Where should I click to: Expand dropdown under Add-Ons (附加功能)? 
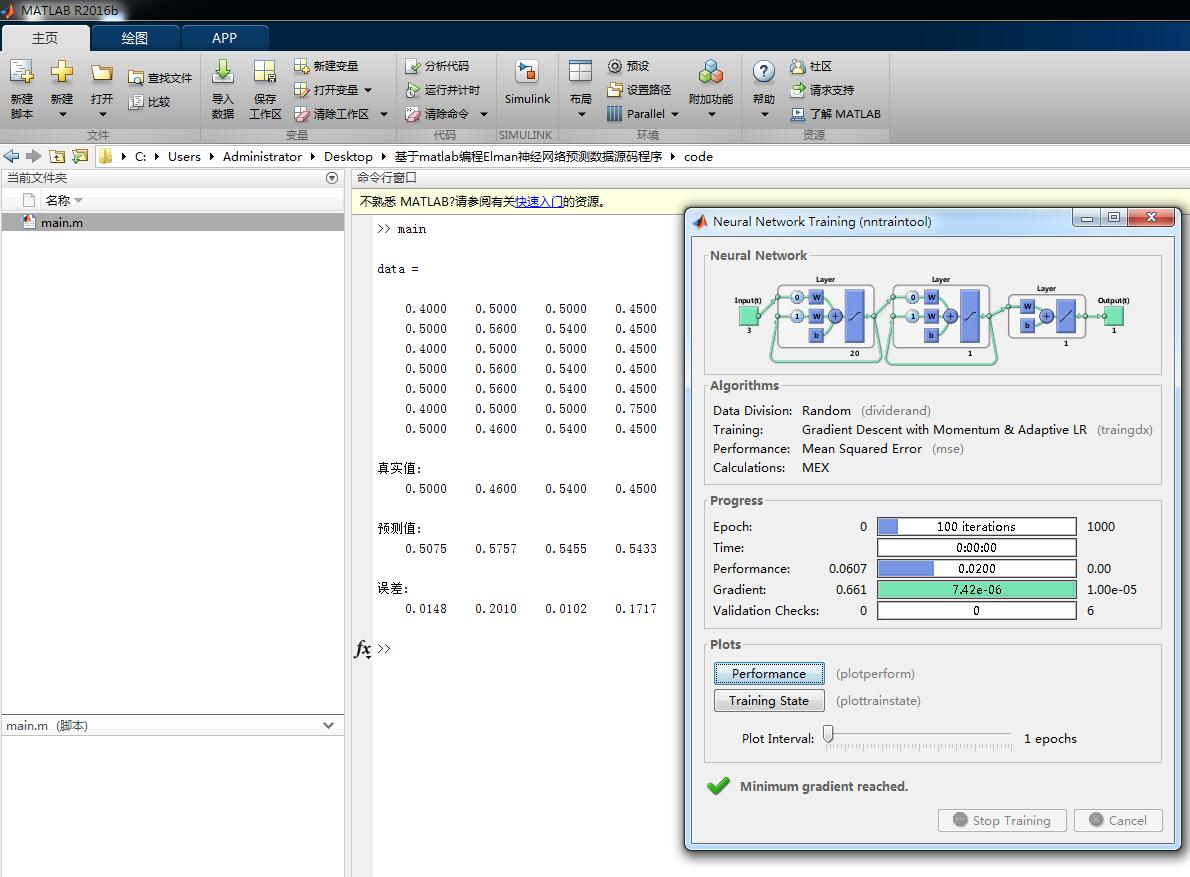711,115
